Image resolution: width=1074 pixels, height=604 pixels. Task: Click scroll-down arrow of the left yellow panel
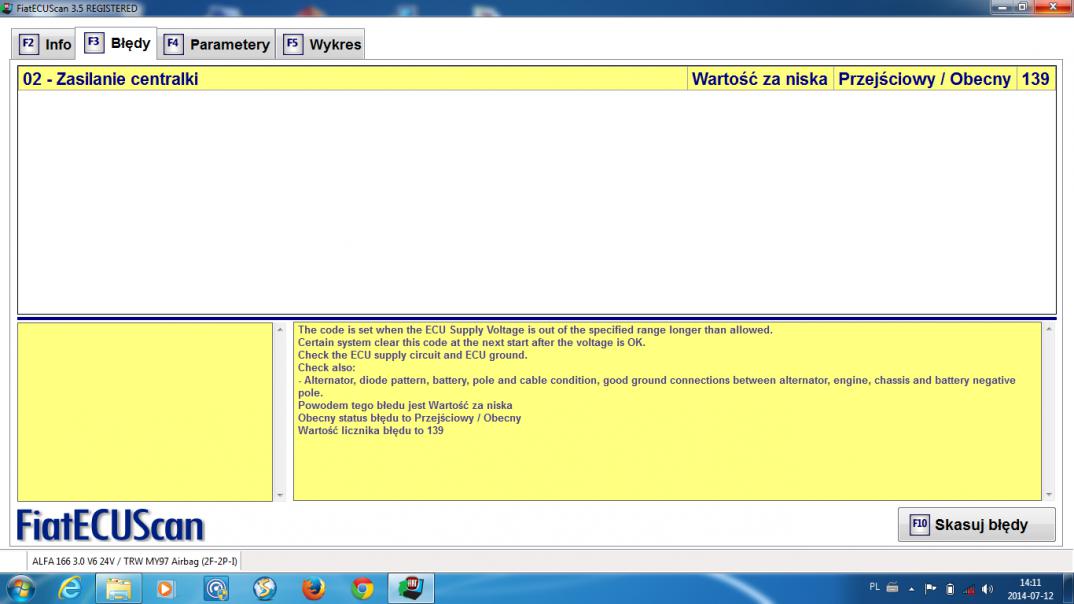pos(279,494)
